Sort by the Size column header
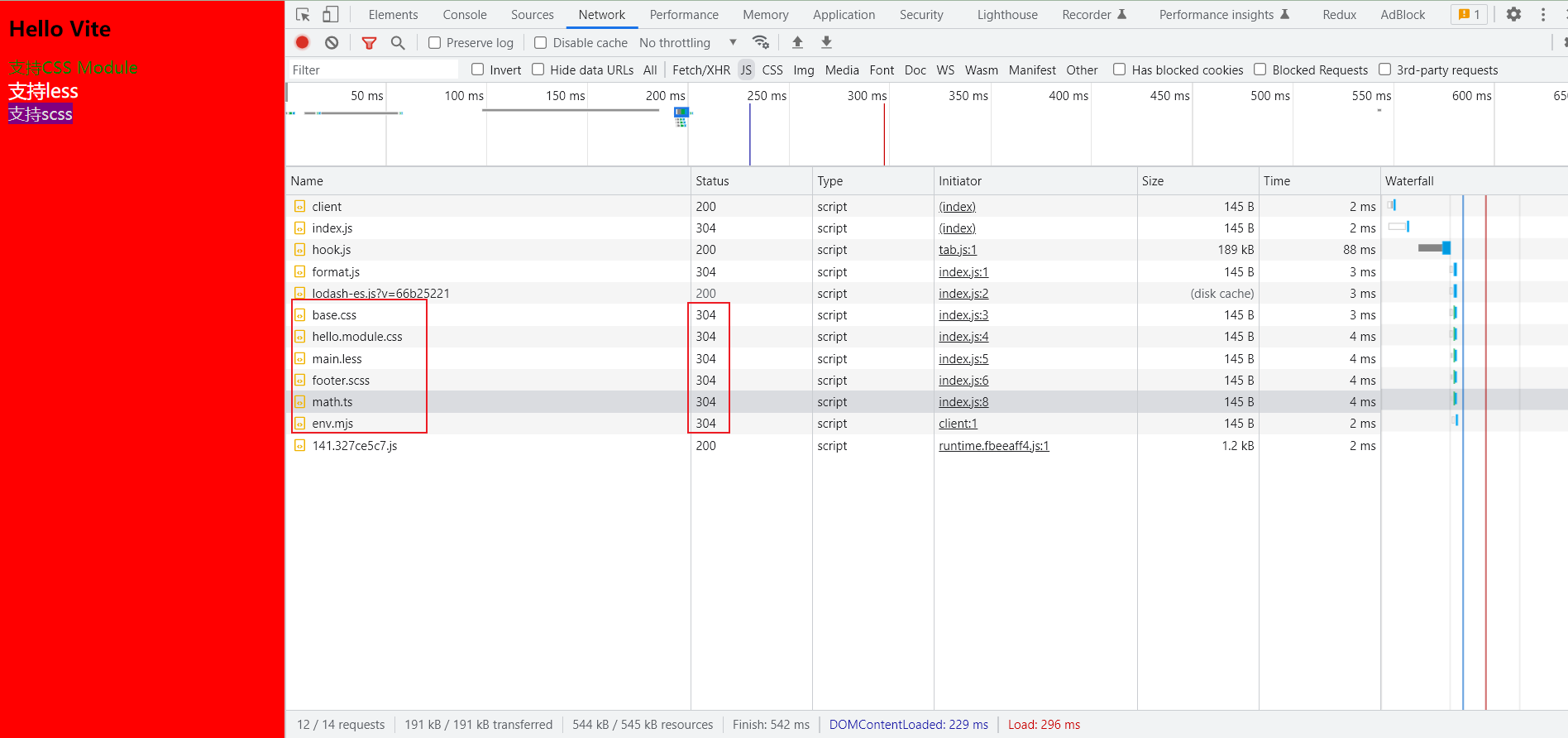 (x=1198, y=181)
